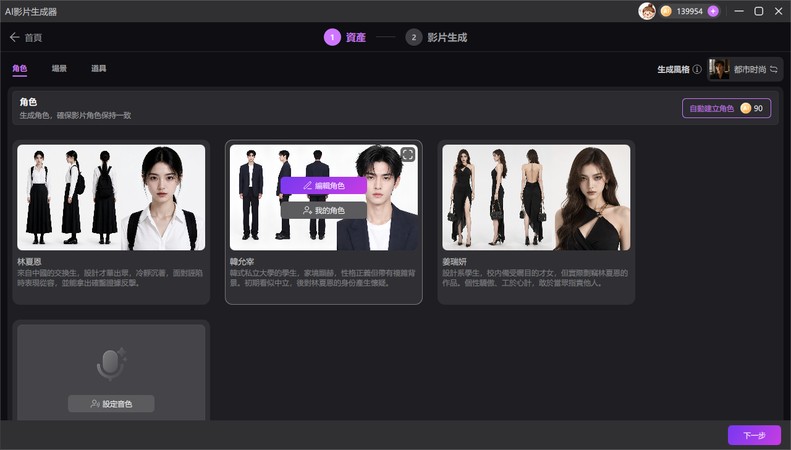The height and width of the screenshot is (450, 791).
Task: Click the 我的角色 button on 韓允宰 card
Action: 323,210
